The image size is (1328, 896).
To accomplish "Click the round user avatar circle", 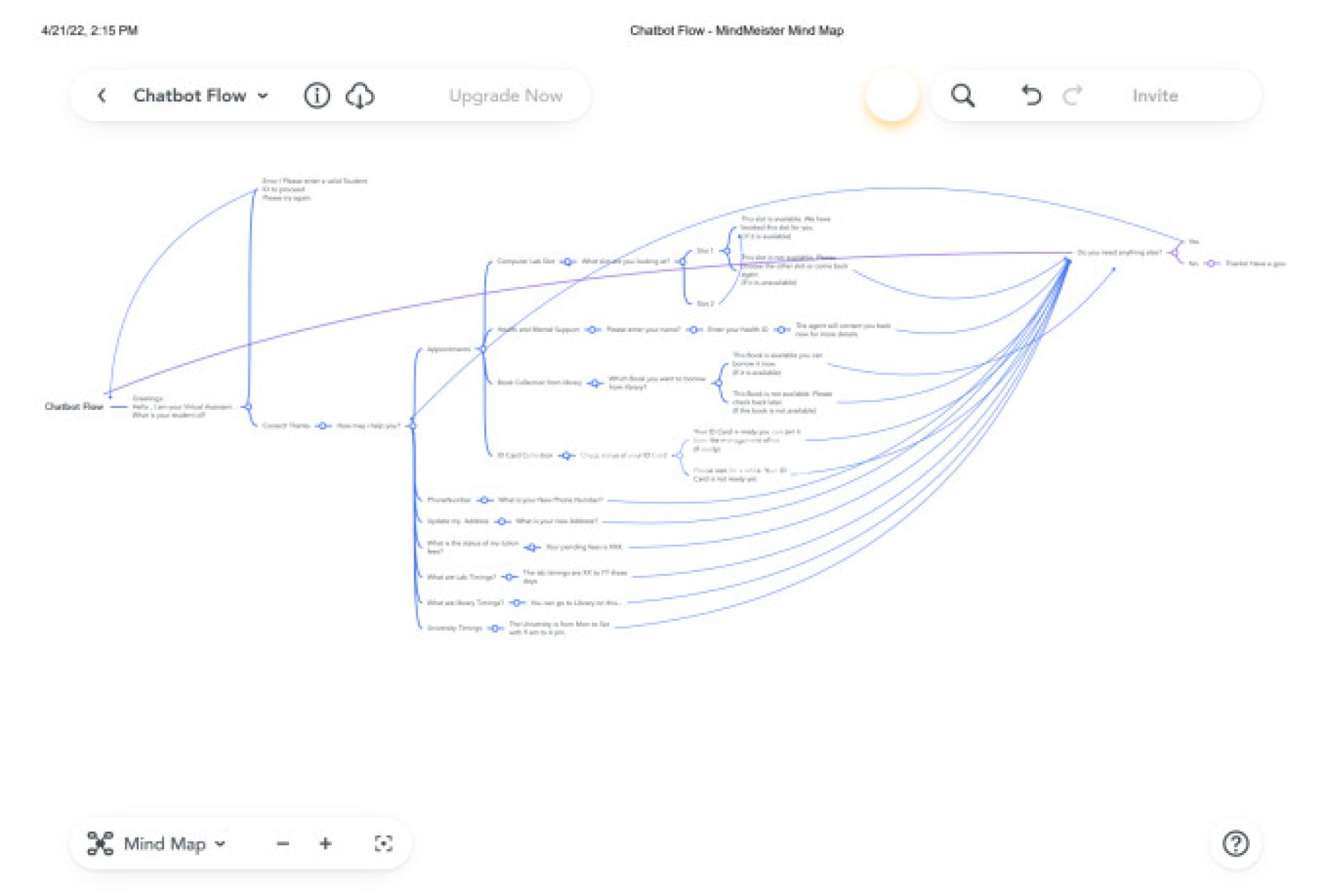I will (x=892, y=95).
